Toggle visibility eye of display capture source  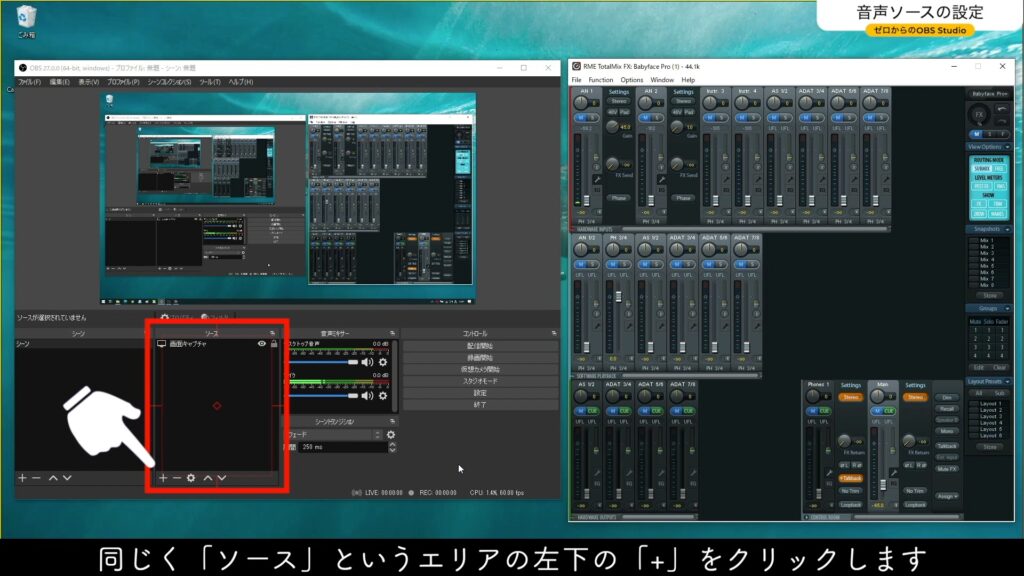point(262,344)
